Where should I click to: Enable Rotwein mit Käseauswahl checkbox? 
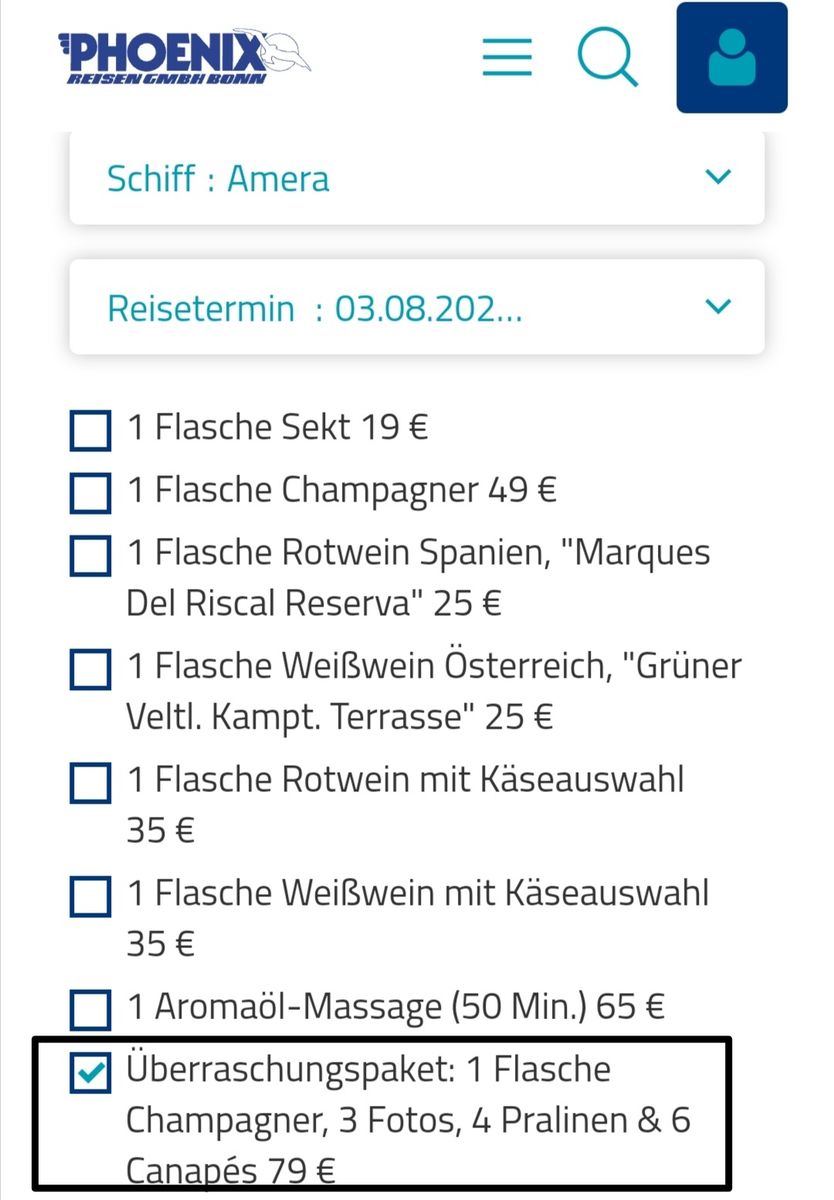[x=90, y=782]
